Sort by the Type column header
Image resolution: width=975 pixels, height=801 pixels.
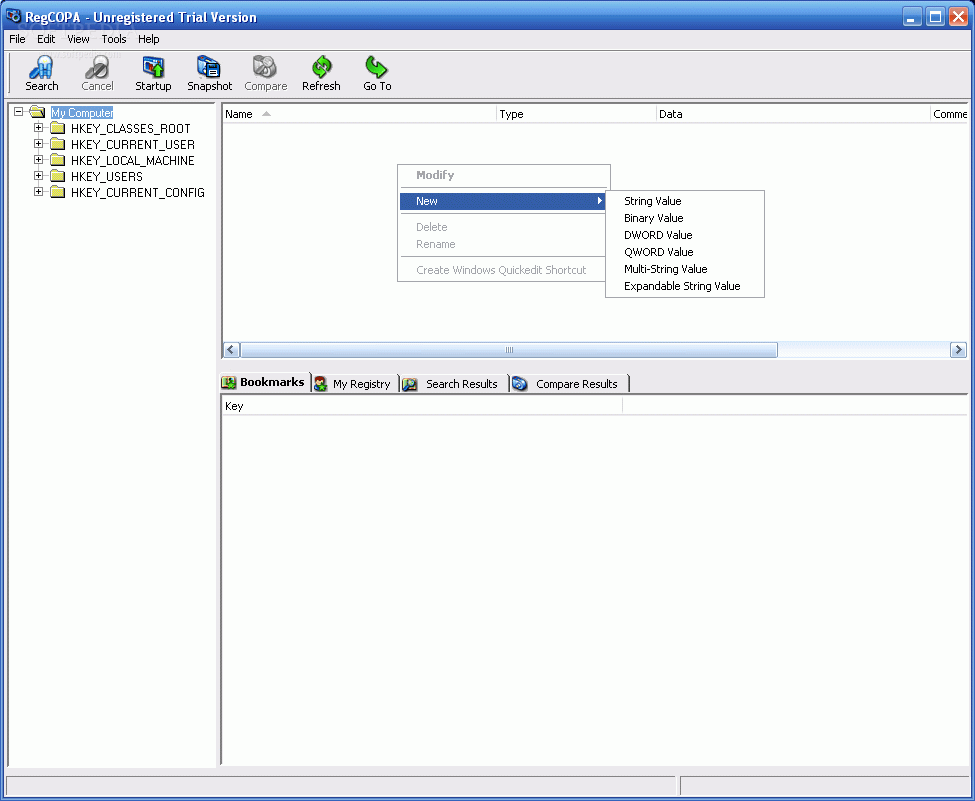coord(576,114)
